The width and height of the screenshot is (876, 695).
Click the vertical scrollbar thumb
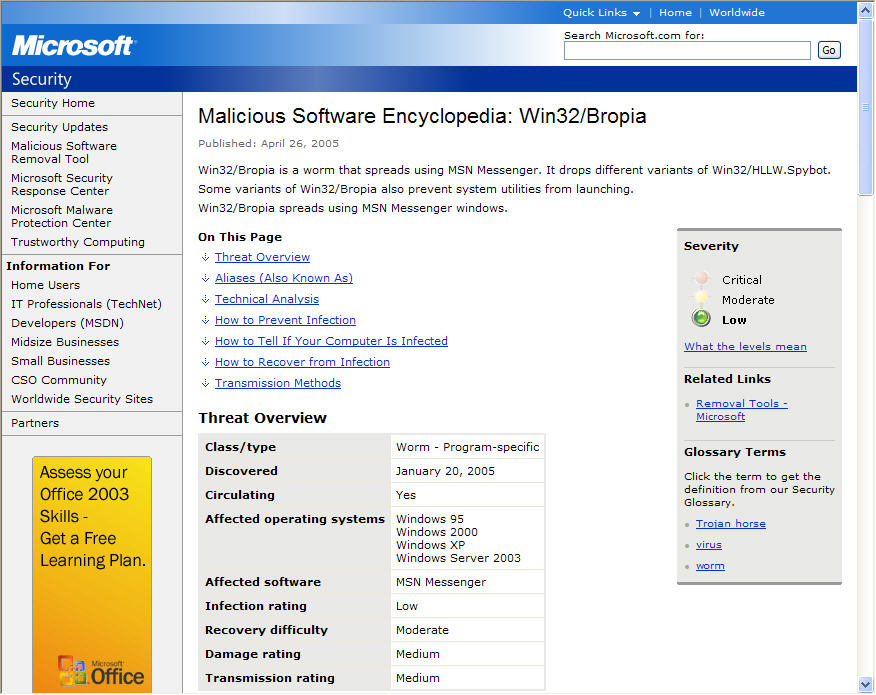point(865,107)
